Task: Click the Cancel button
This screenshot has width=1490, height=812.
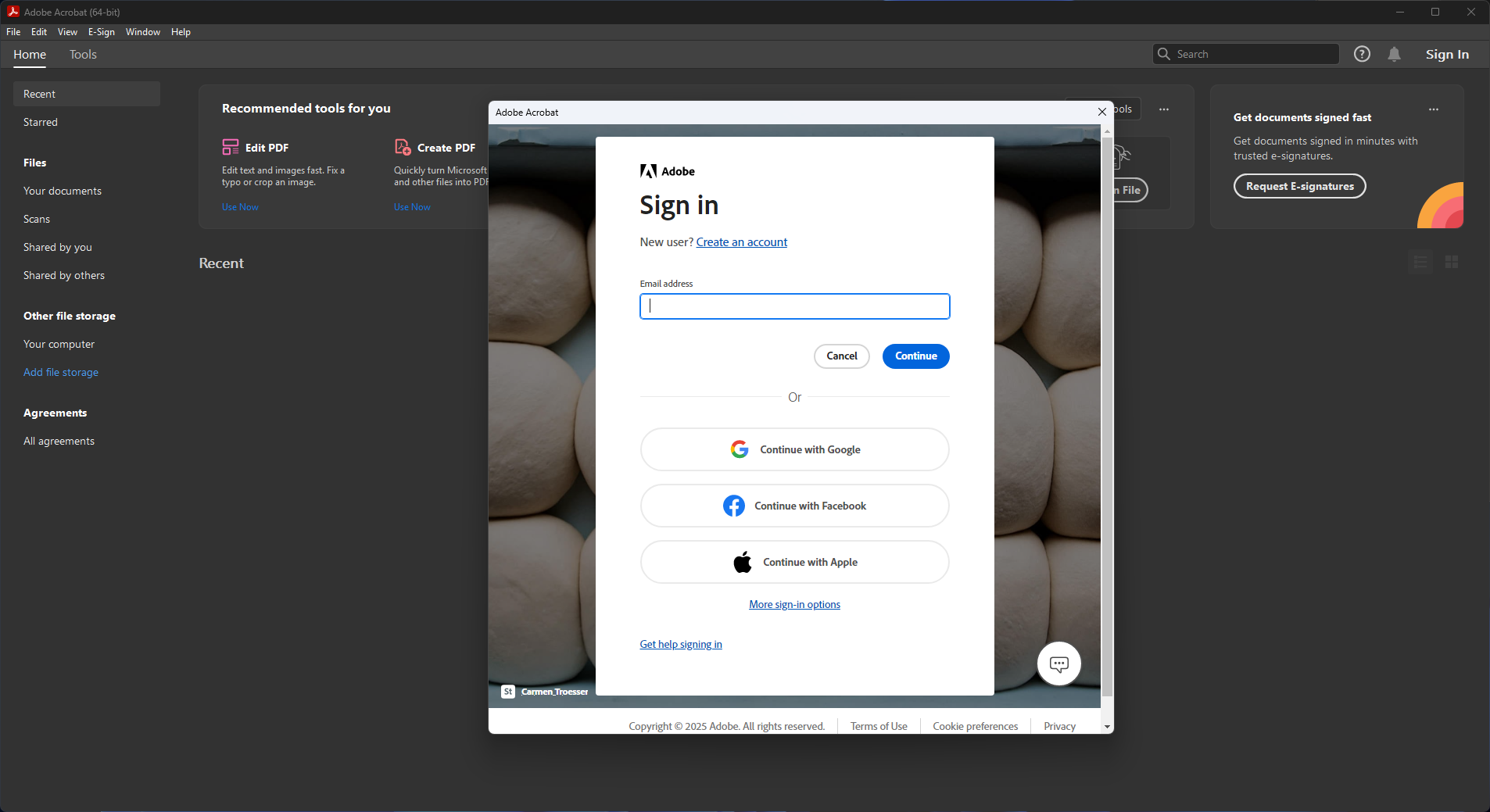Action: 842,356
